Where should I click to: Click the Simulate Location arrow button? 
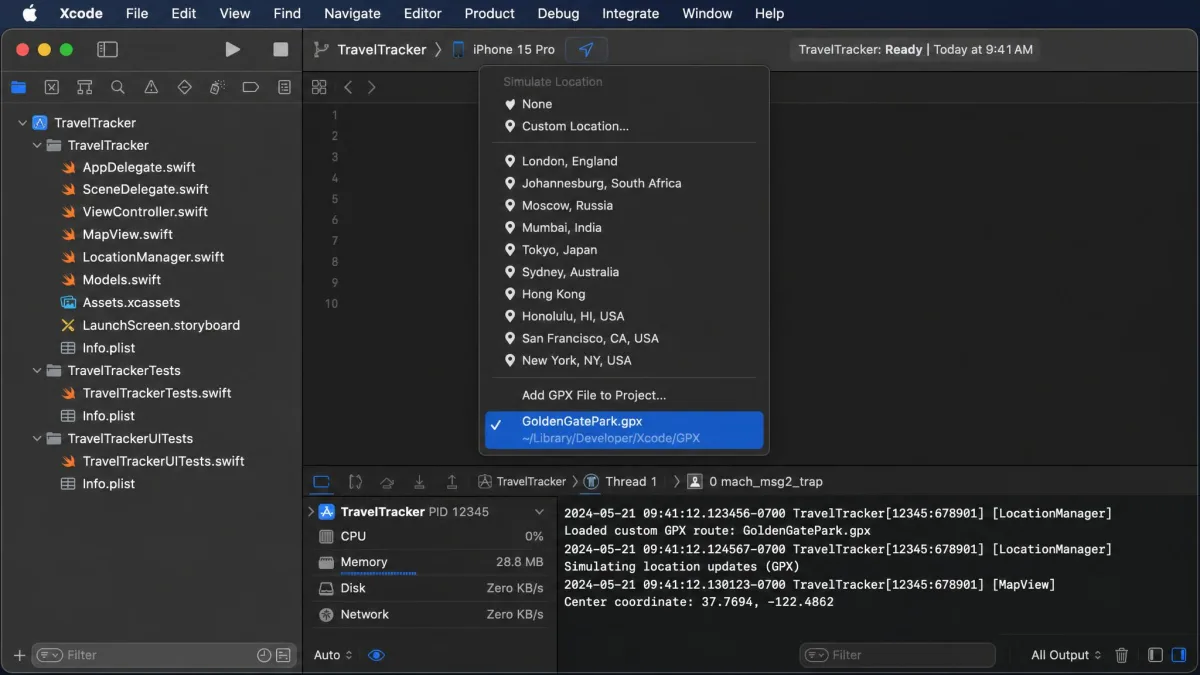coord(586,49)
